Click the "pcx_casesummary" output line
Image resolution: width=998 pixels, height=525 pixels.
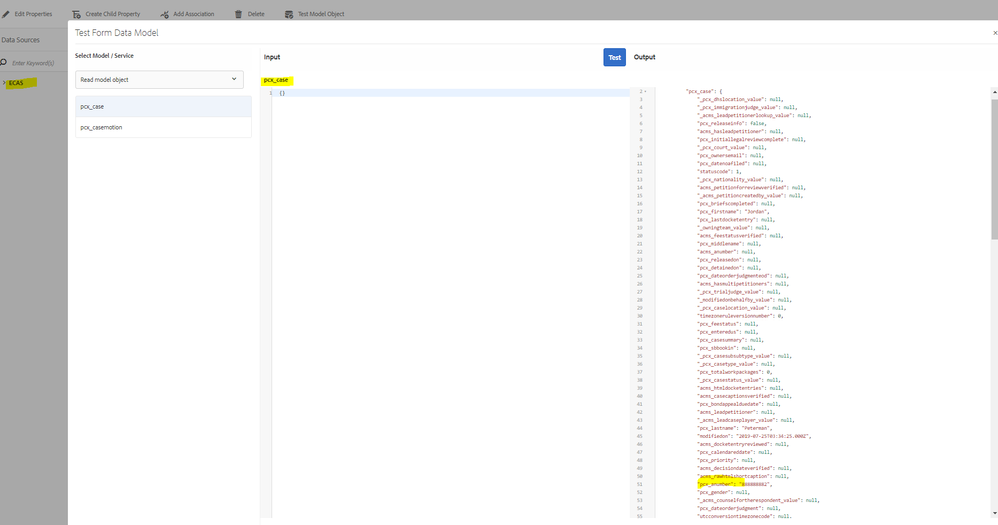coord(732,340)
